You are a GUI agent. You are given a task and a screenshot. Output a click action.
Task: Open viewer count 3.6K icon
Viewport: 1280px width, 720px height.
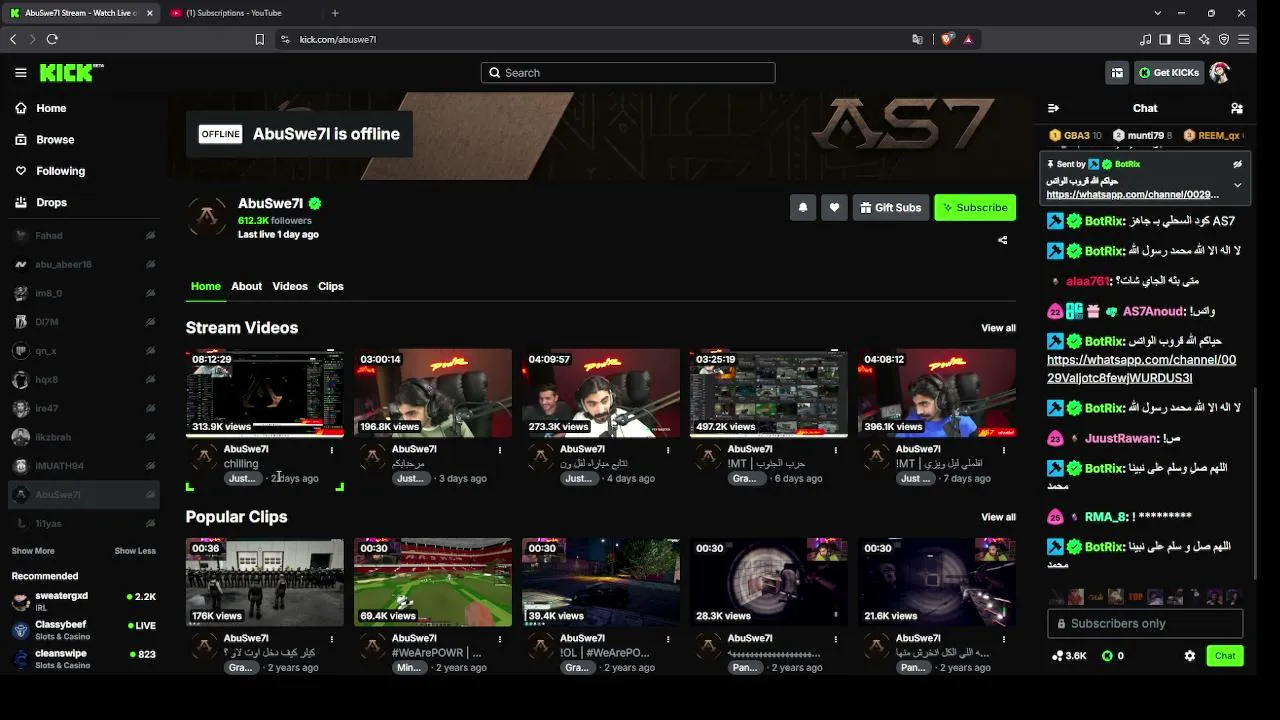click(1069, 656)
